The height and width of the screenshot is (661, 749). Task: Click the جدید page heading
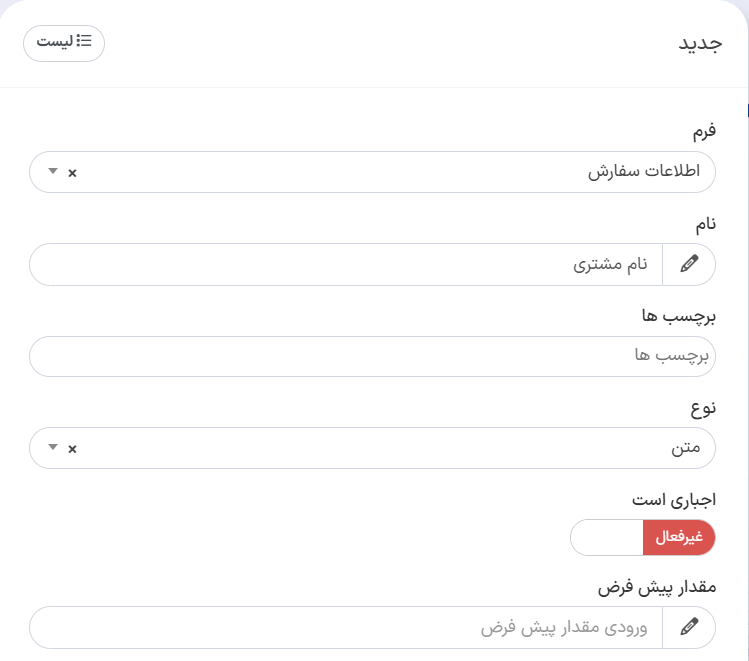point(700,44)
